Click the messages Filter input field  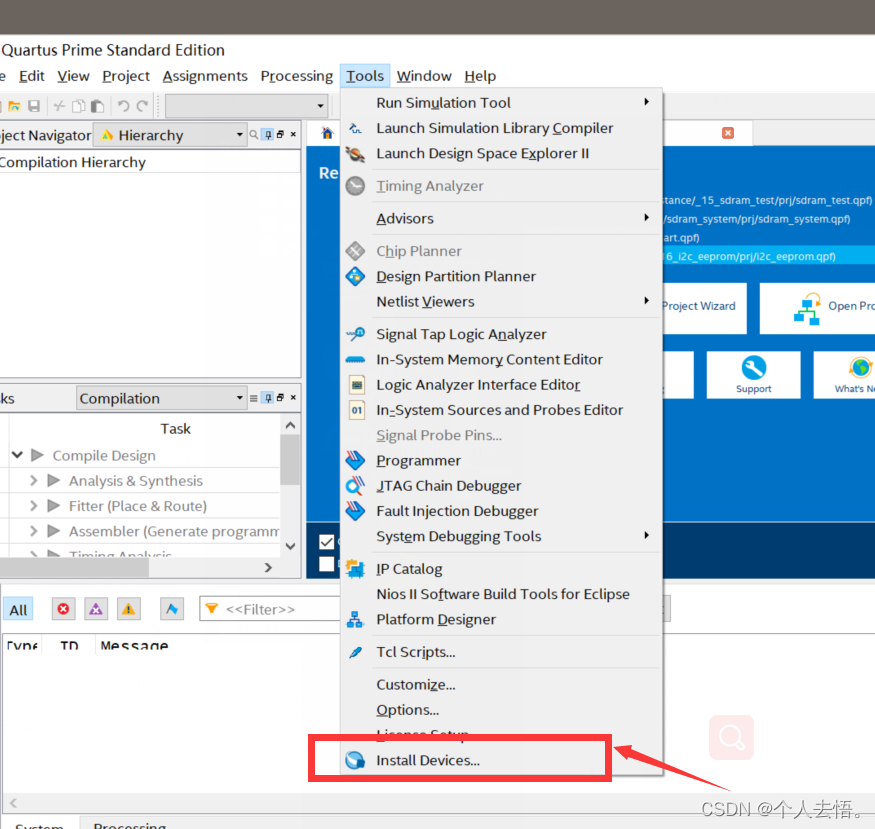pyautogui.click(x=270, y=609)
